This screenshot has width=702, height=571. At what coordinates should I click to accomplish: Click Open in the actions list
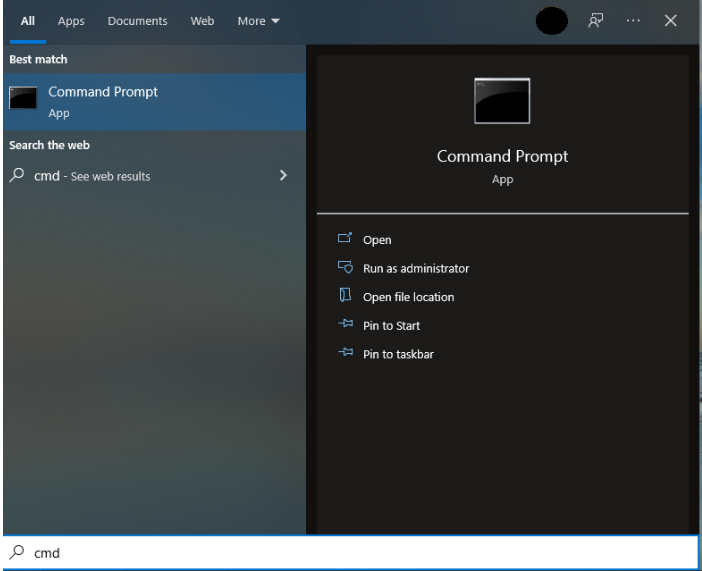(377, 240)
